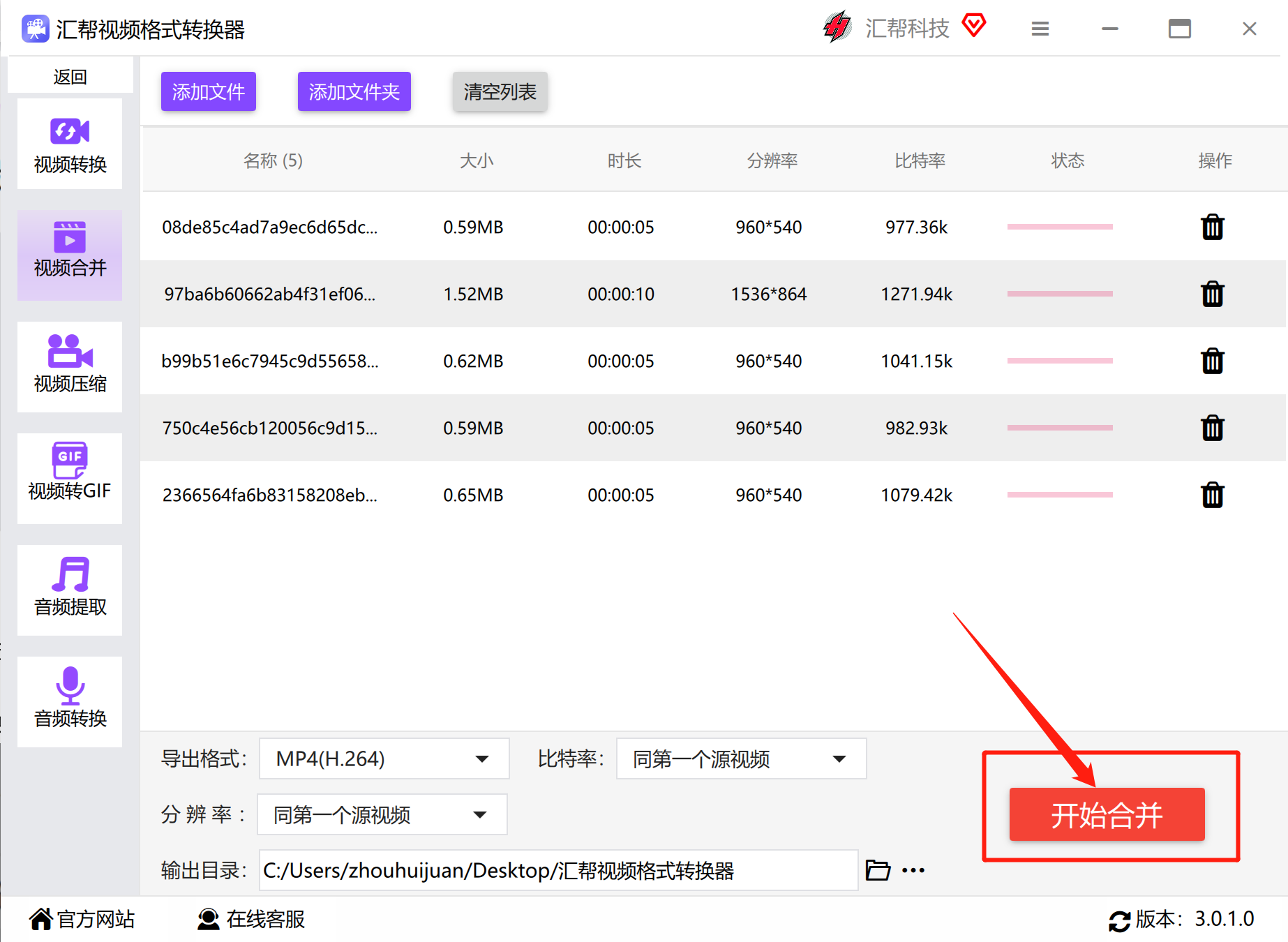The width and height of the screenshot is (1288, 942).
Task: Click the 名称 (5) column header
Action: coord(273,160)
